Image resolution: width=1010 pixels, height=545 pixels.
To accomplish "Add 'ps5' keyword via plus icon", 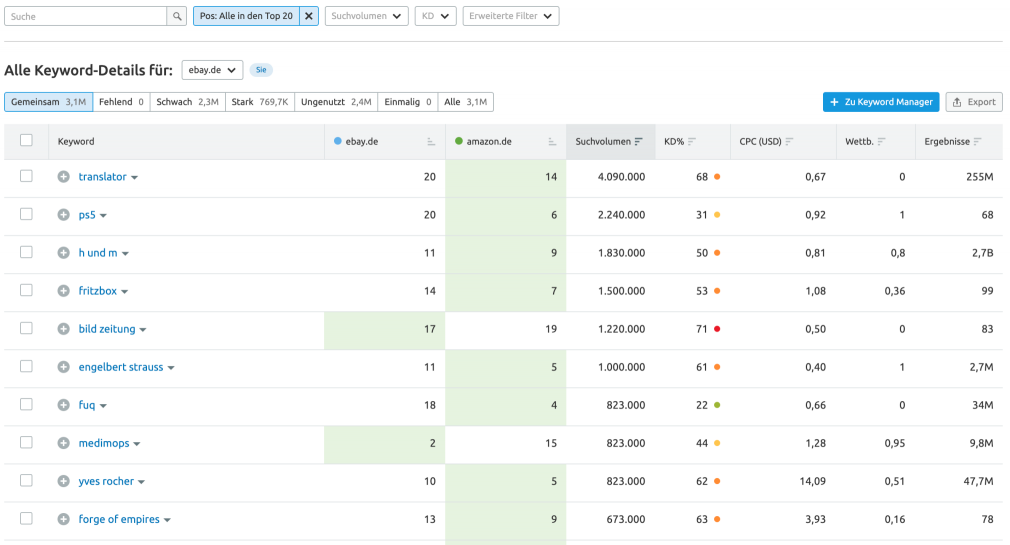I will [63, 215].
